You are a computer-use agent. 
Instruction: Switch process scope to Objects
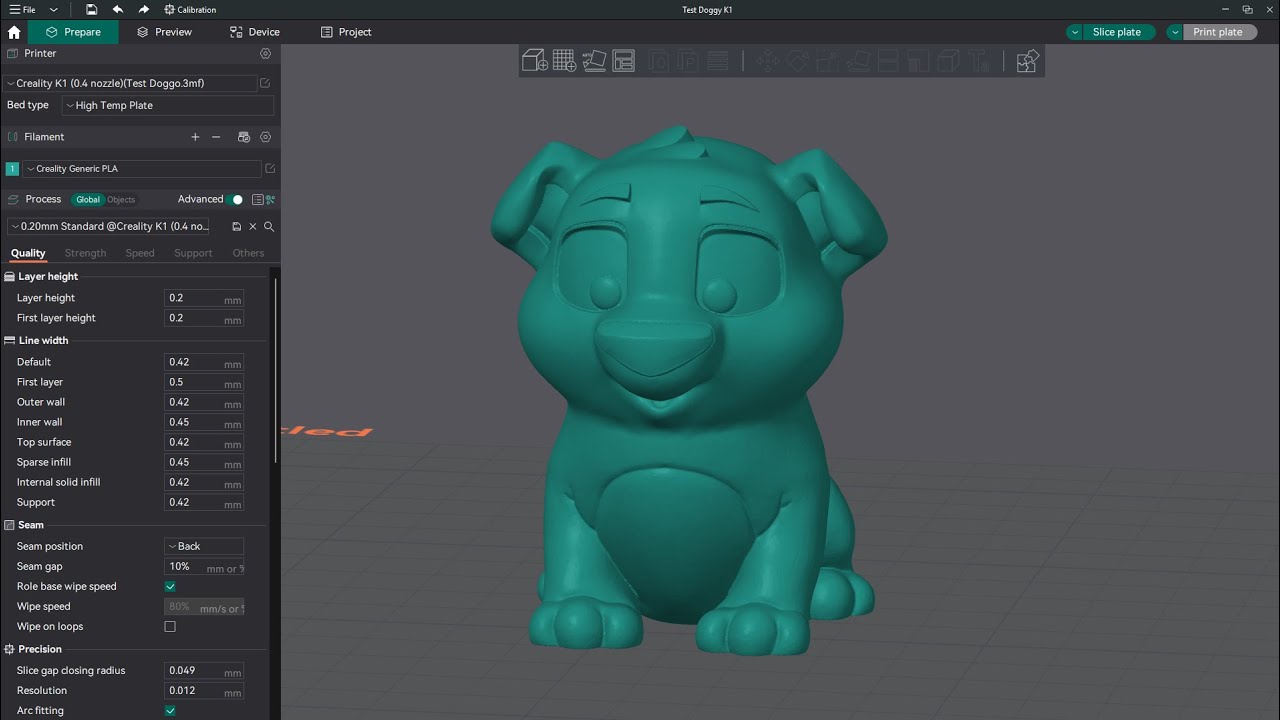tap(121, 200)
